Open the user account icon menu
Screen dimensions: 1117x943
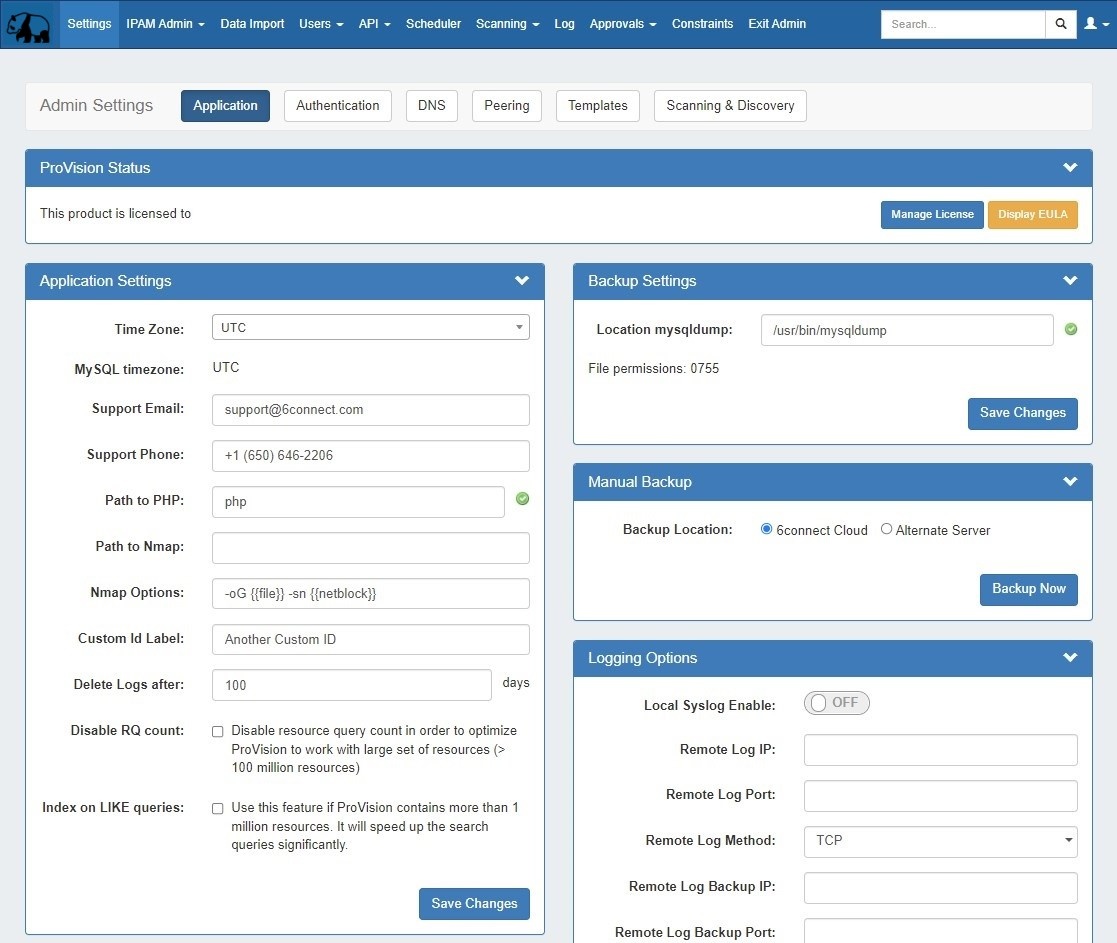pyautogui.click(x=1094, y=24)
